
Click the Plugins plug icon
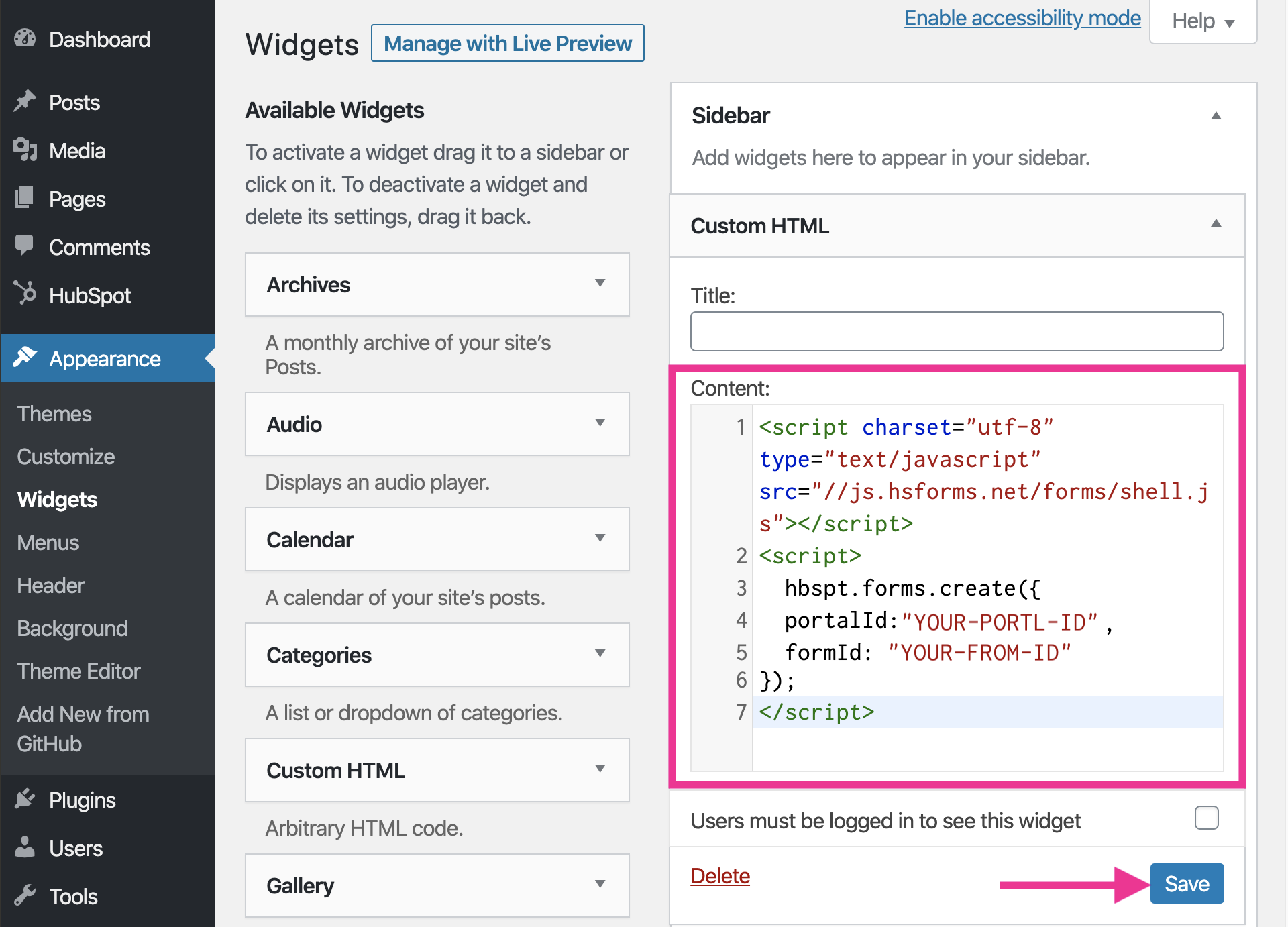pos(25,798)
